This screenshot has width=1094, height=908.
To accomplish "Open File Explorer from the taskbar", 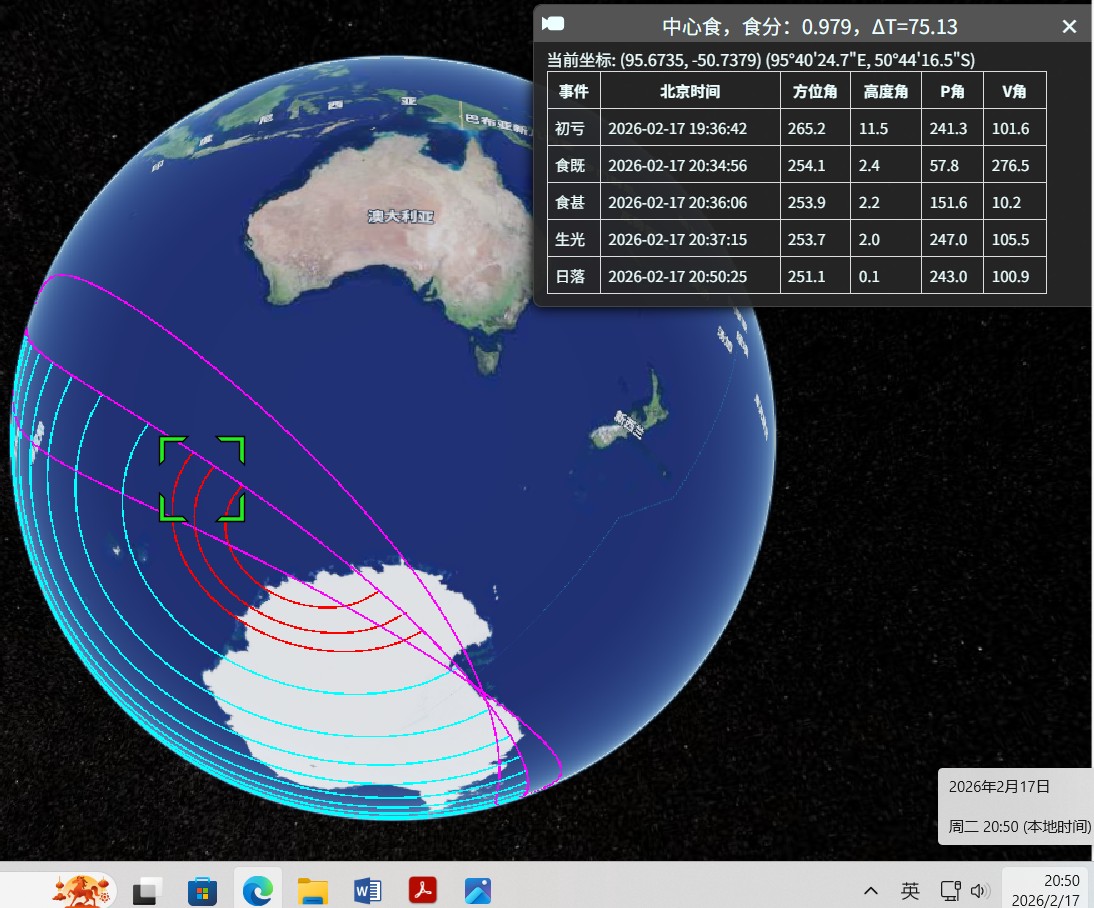I will 313,889.
